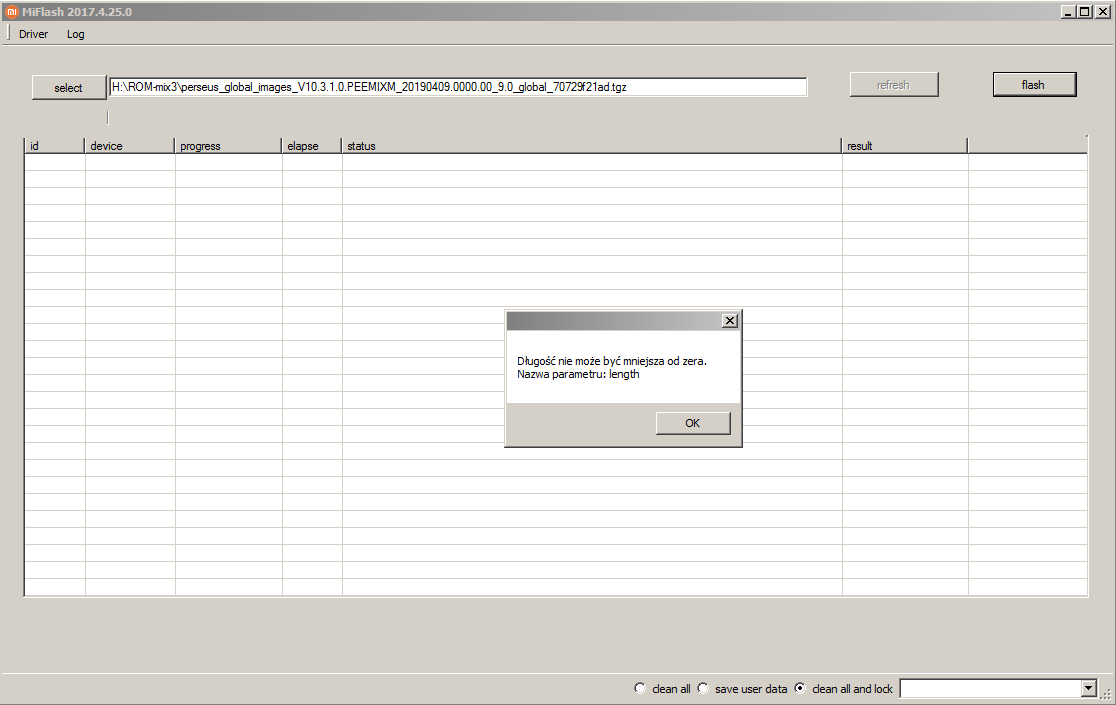Close the error dialog with X
The height and width of the screenshot is (705, 1116).
[x=730, y=320]
